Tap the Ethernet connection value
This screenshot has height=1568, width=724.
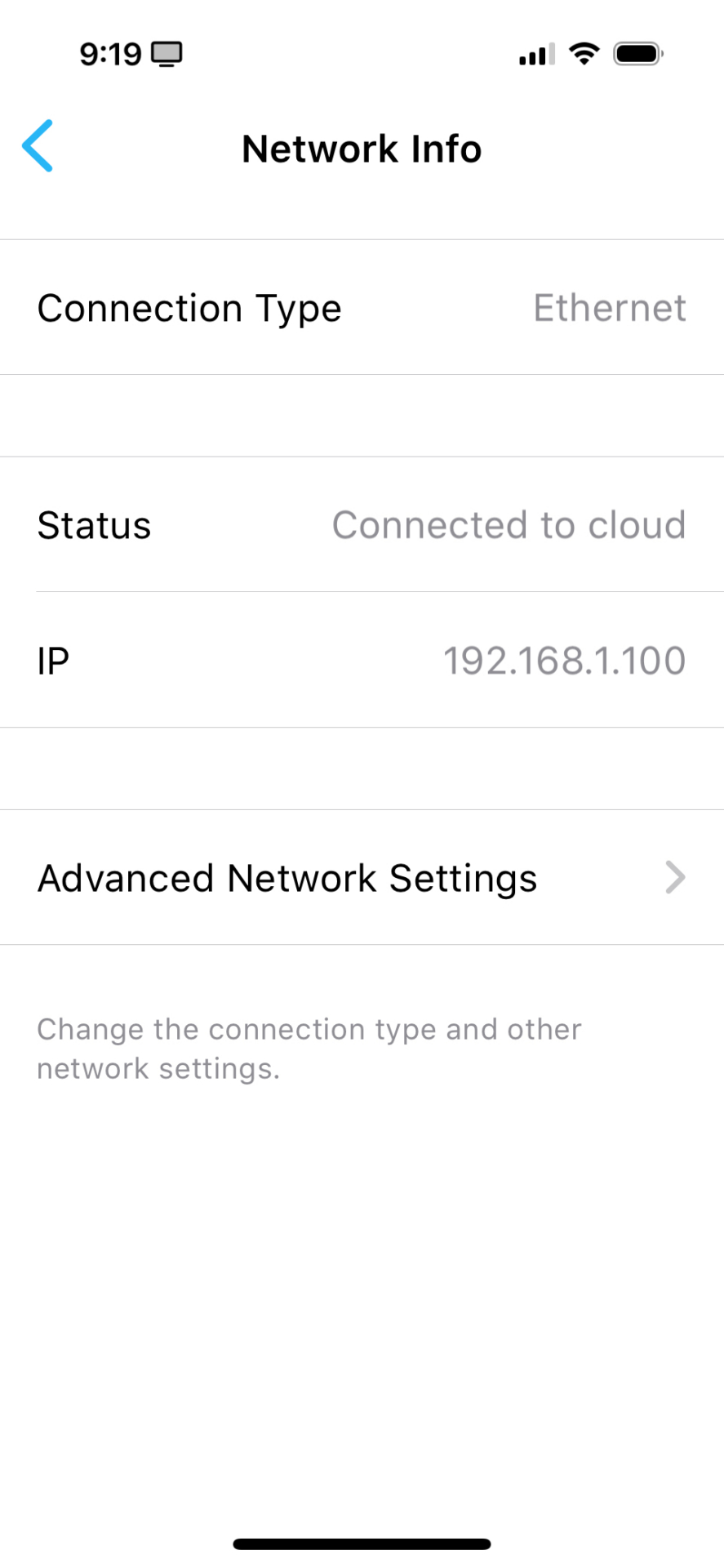[x=610, y=308]
